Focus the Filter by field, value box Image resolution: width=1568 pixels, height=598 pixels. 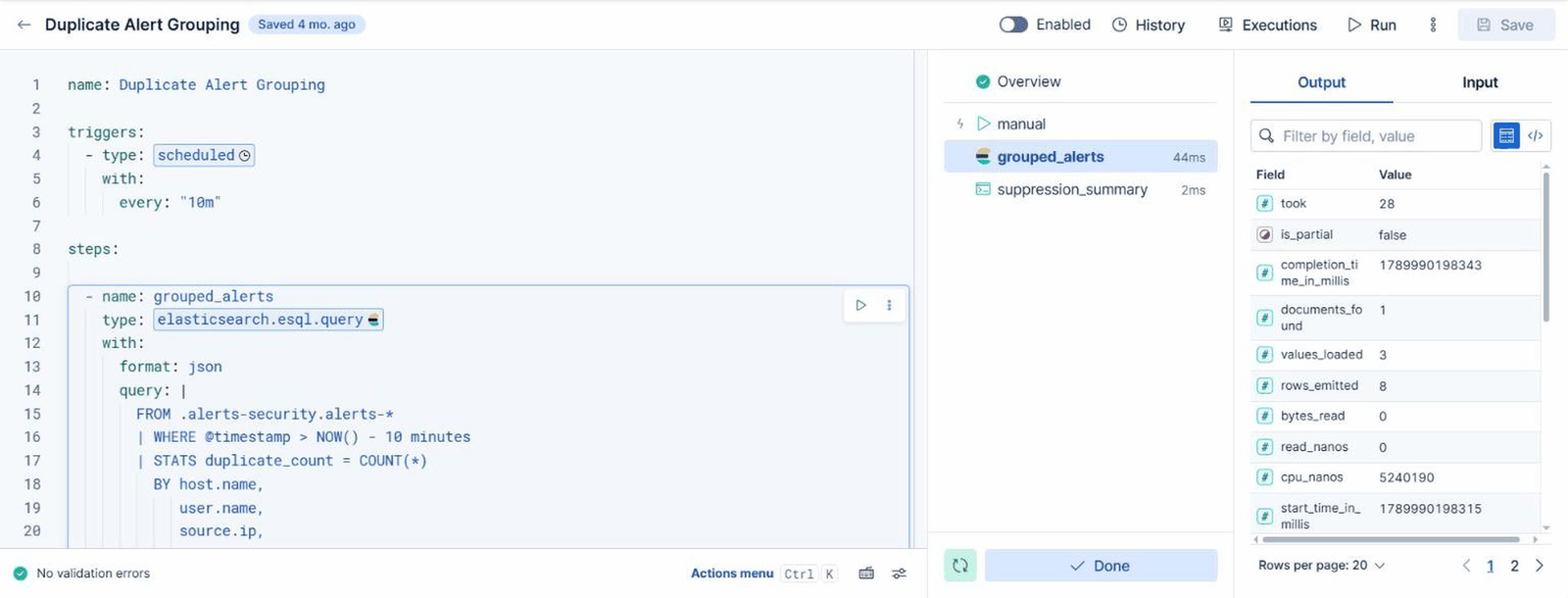pyautogui.click(x=1366, y=135)
